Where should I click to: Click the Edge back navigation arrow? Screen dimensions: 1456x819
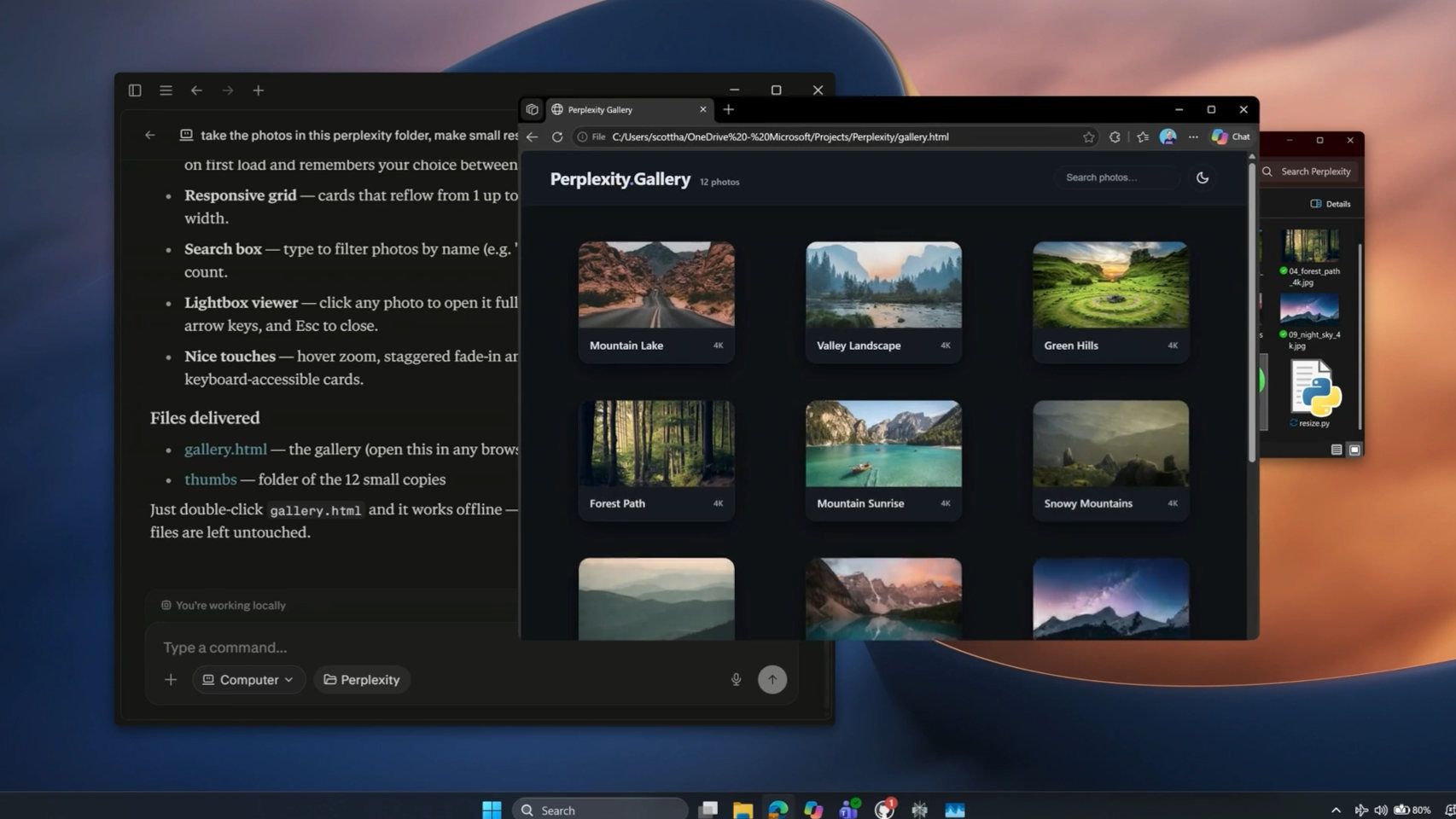(533, 136)
